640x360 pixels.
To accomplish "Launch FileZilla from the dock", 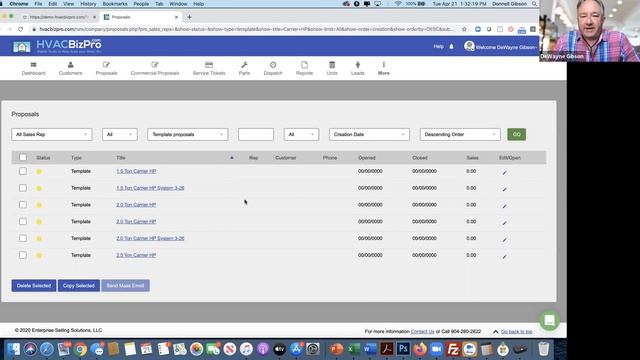I will (x=453, y=349).
